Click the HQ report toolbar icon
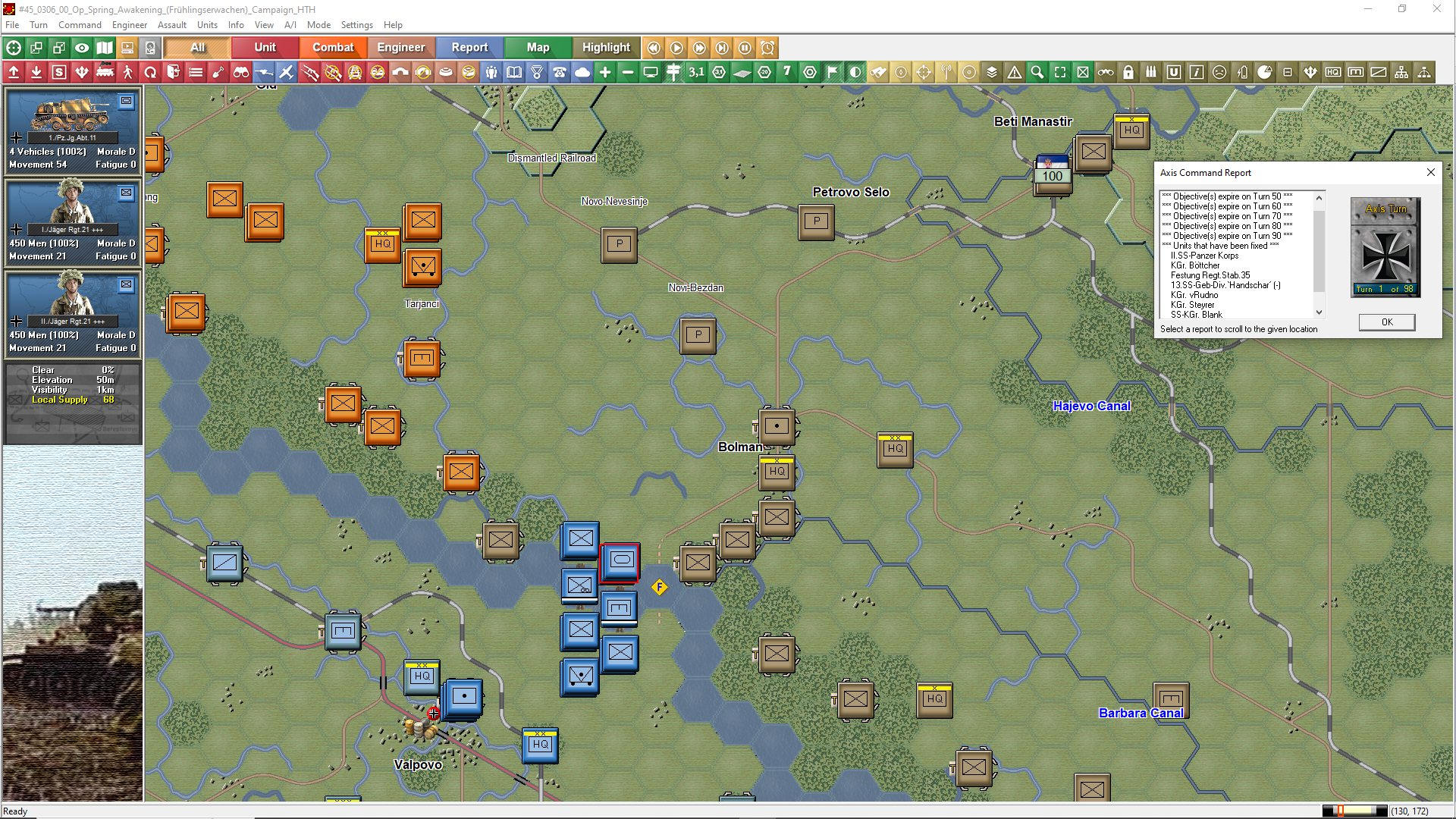The height and width of the screenshot is (819, 1456). point(1333,72)
